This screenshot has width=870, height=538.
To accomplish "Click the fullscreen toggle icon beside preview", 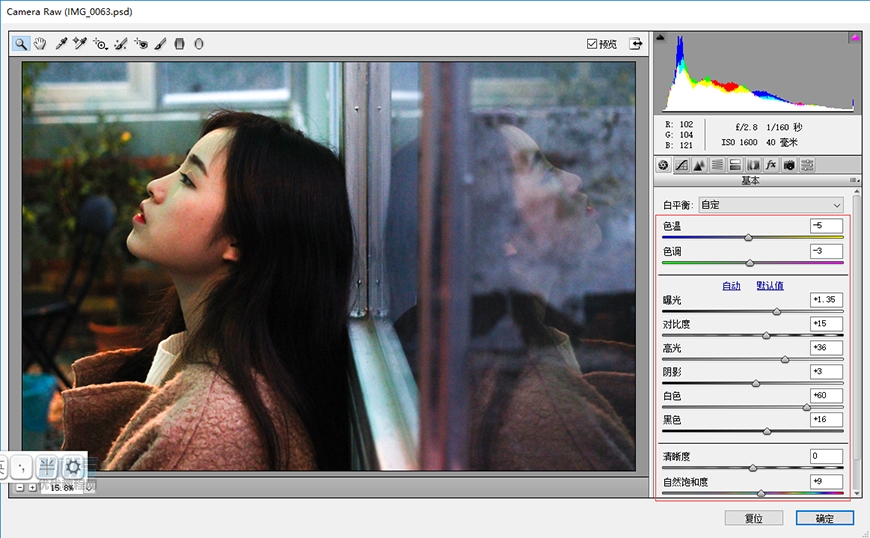I will click(x=635, y=44).
